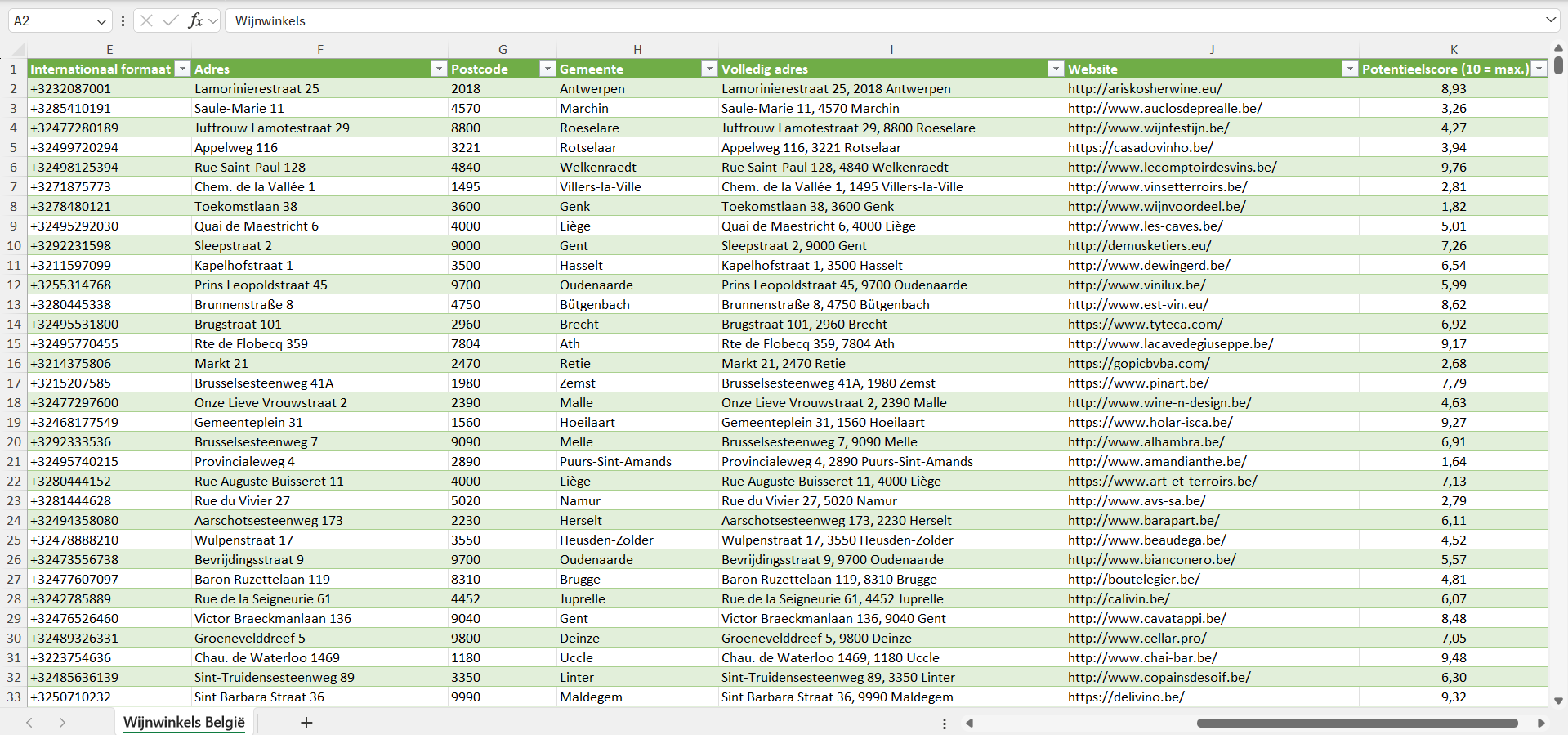Click the Cancel X icon in formula bar
Image resolution: width=1568 pixels, height=735 pixels.
146,20
